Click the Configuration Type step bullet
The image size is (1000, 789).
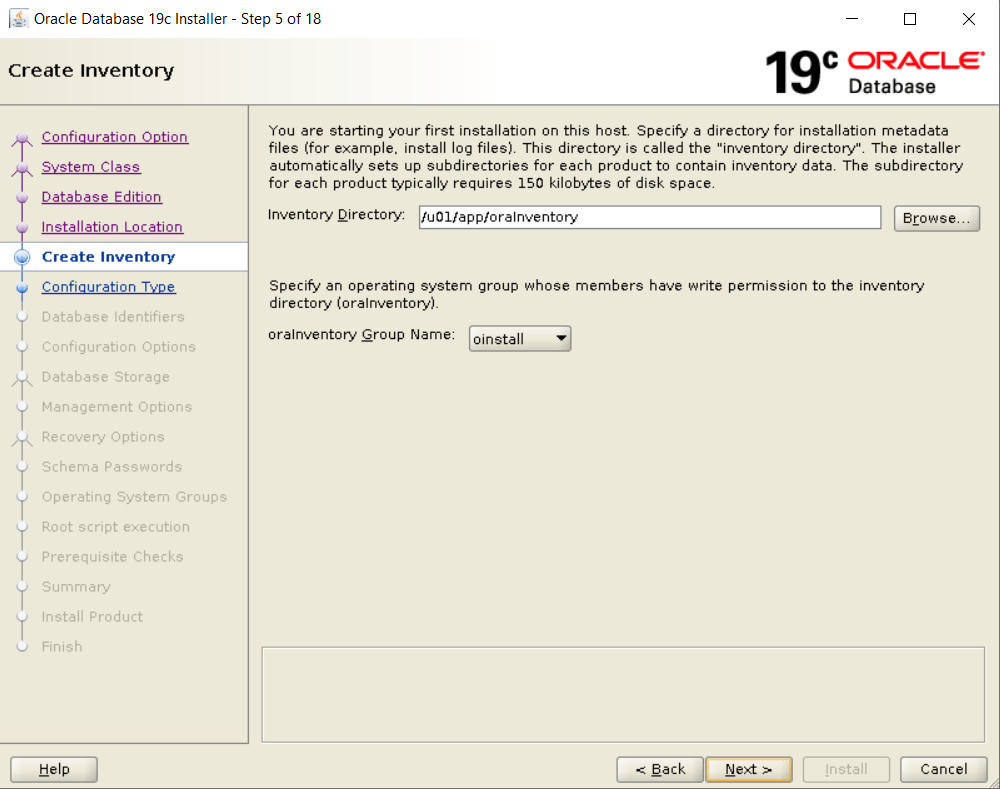(x=22, y=287)
